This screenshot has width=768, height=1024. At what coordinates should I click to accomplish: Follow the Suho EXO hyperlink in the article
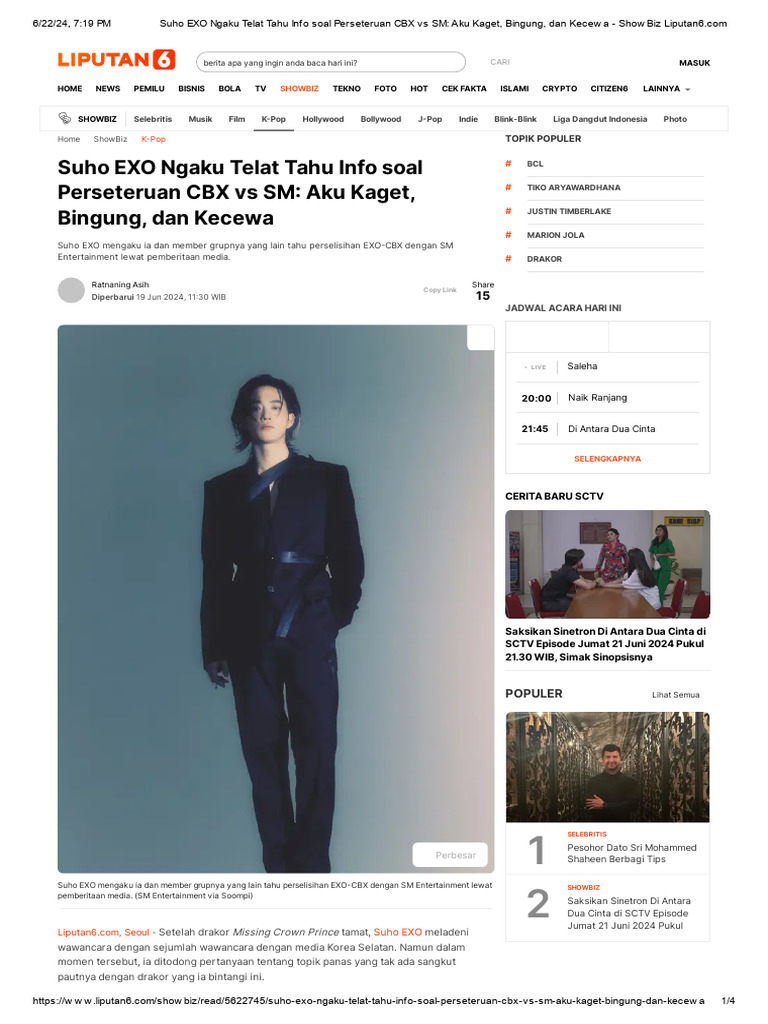coord(398,933)
